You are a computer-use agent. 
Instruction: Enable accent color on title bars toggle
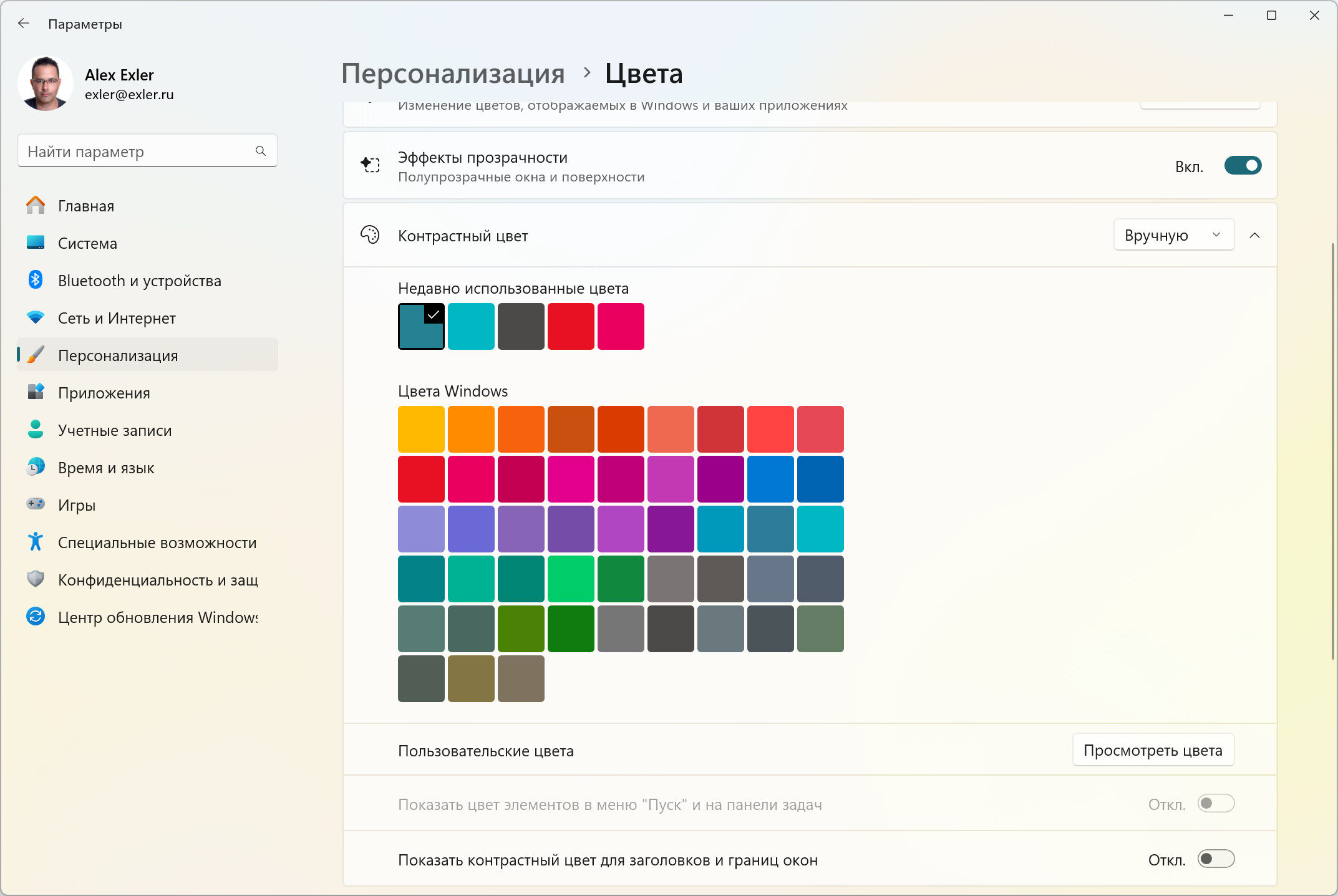click(x=1216, y=859)
